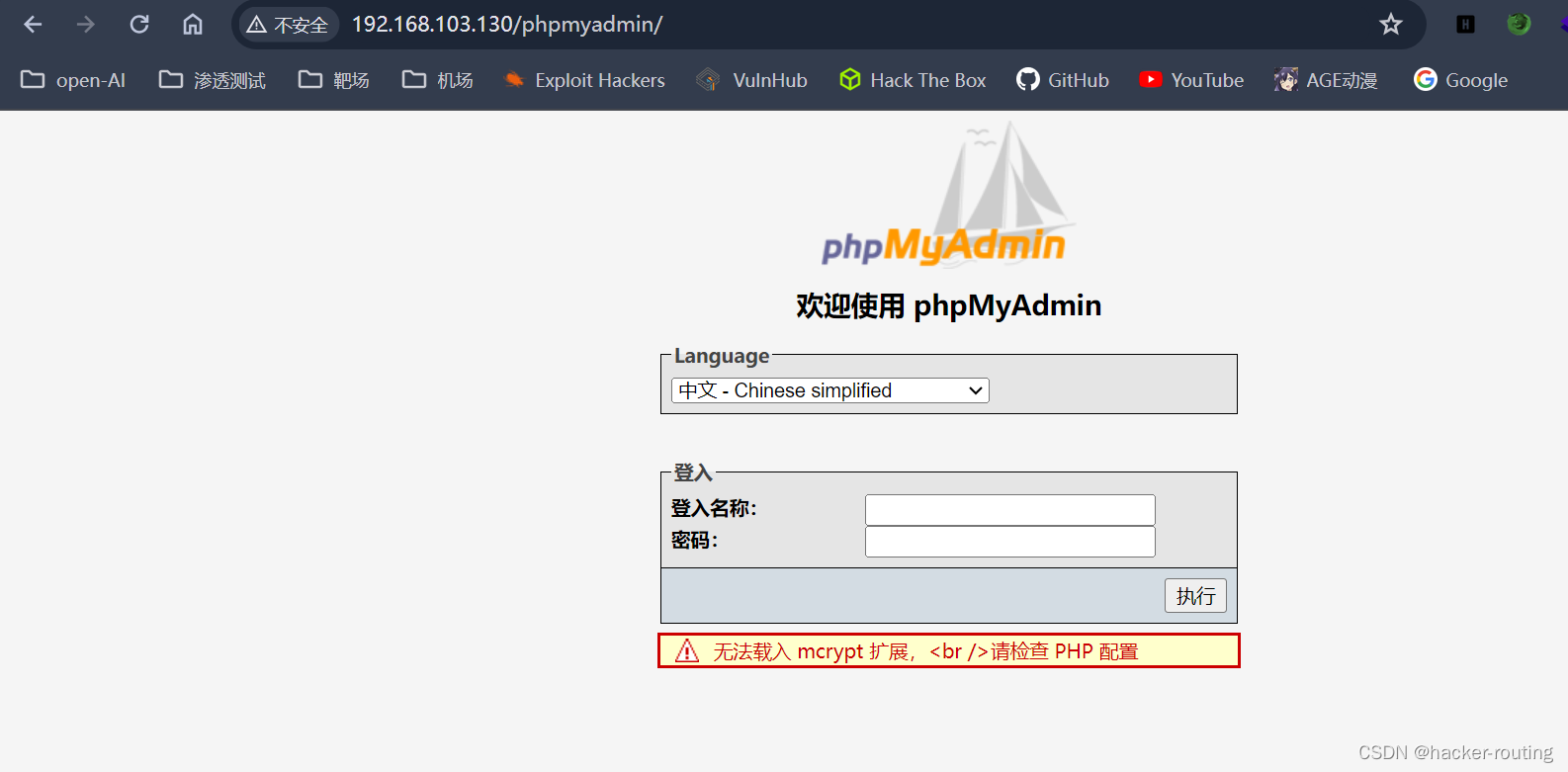Screen dimensions: 1568x772
Task: Open YouTube bookmark
Action: click(1191, 80)
